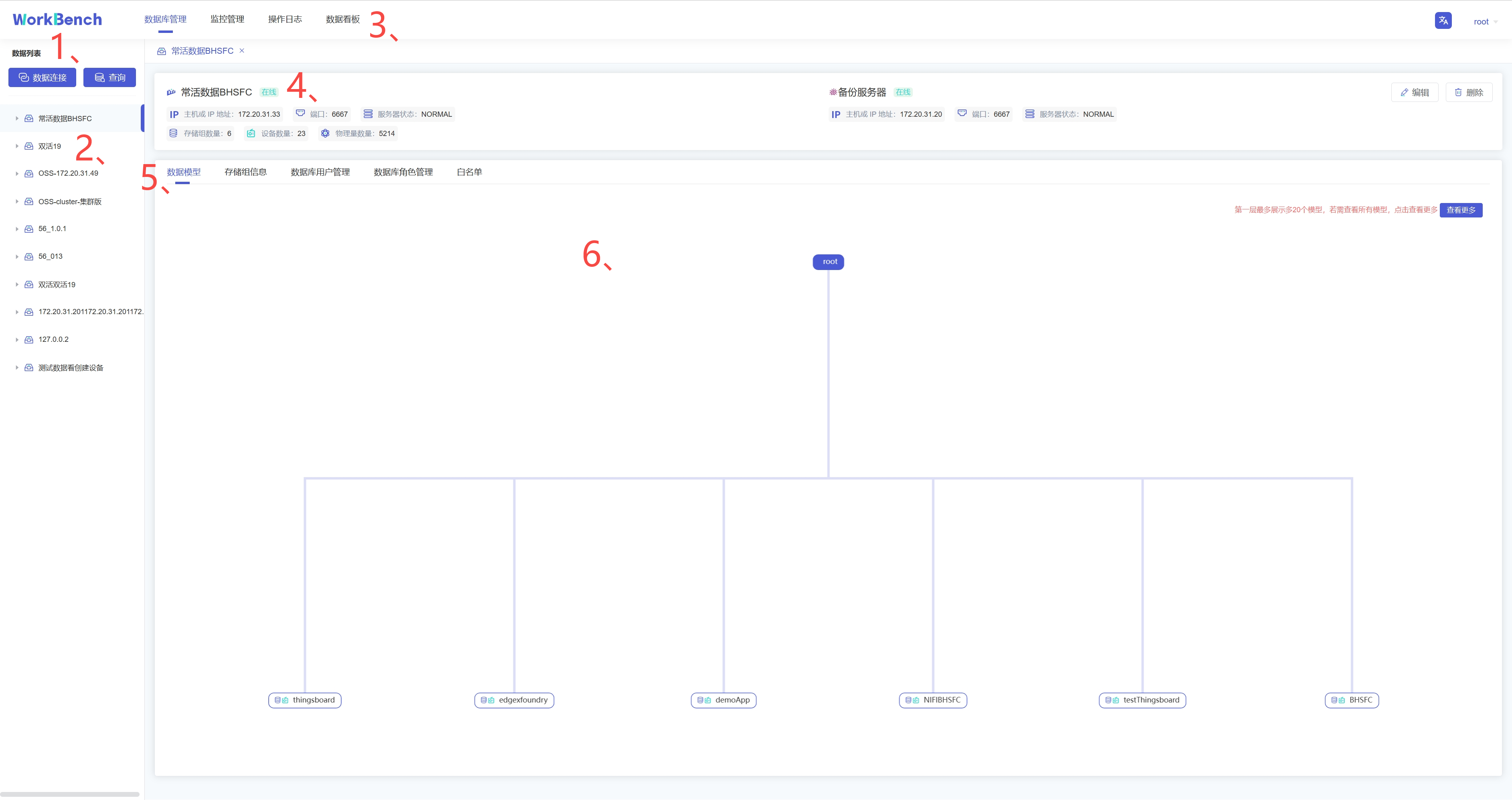Switch to the 存储组信息 tab
Screen dimensions: 1512x800
point(245,172)
